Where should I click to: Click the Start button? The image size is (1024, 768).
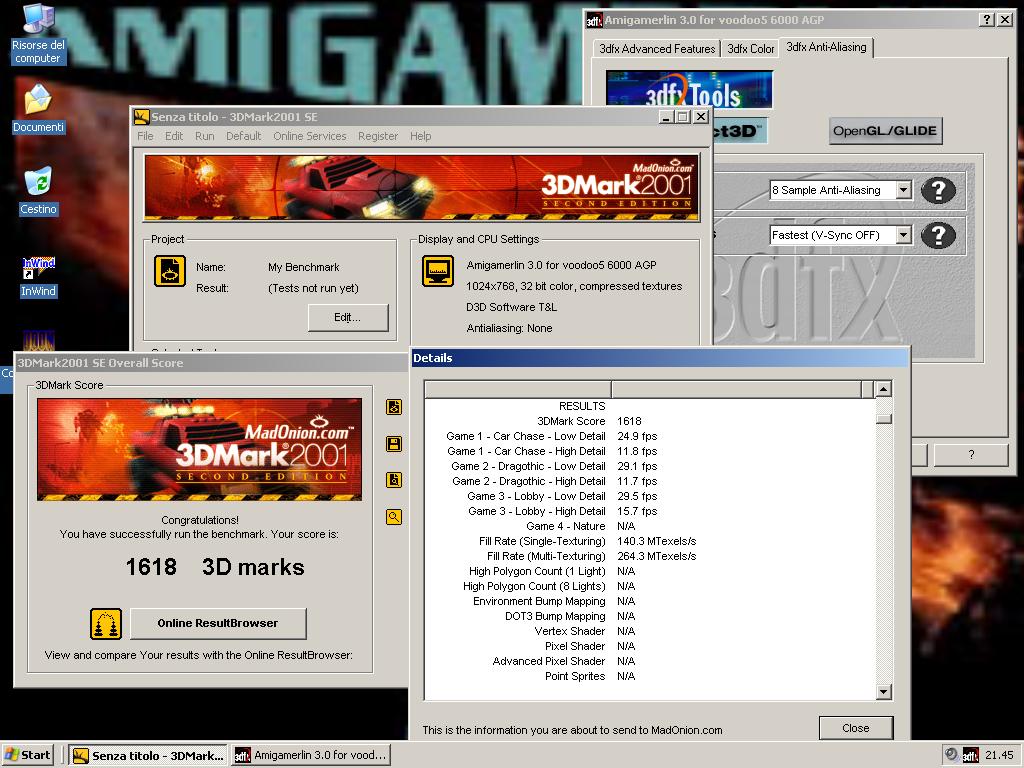27,755
